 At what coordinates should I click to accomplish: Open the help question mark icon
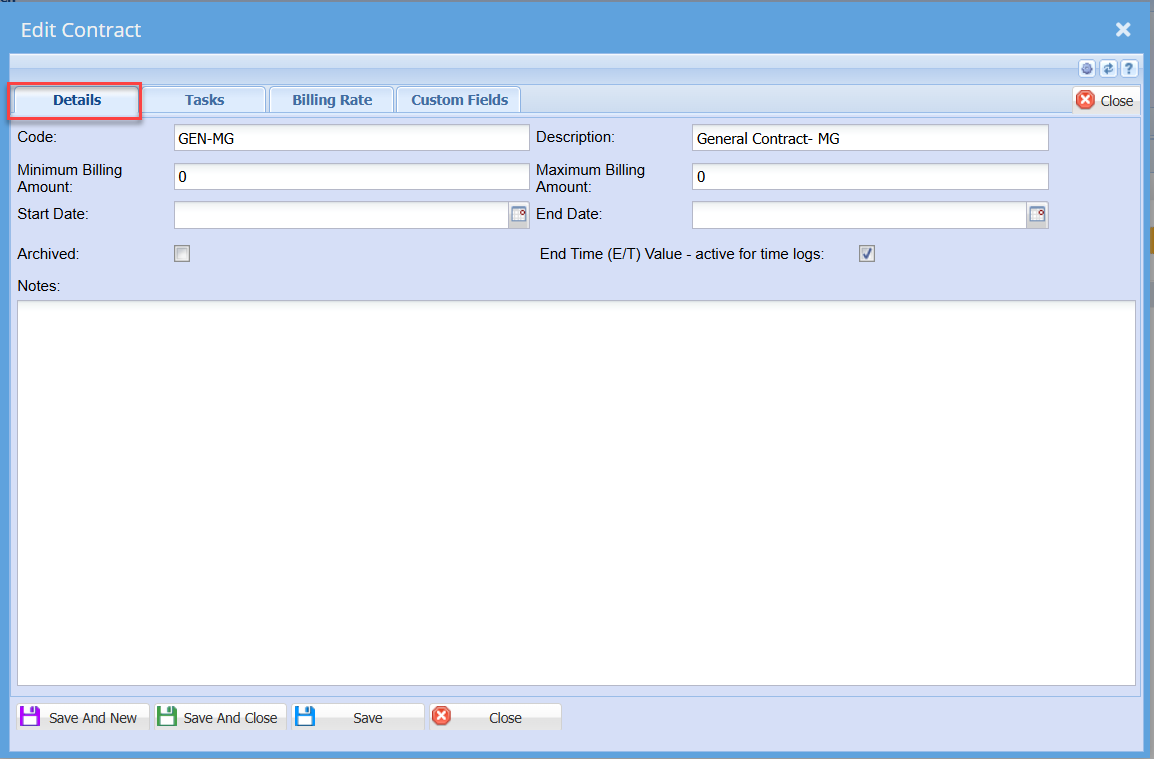[x=1129, y=68]
